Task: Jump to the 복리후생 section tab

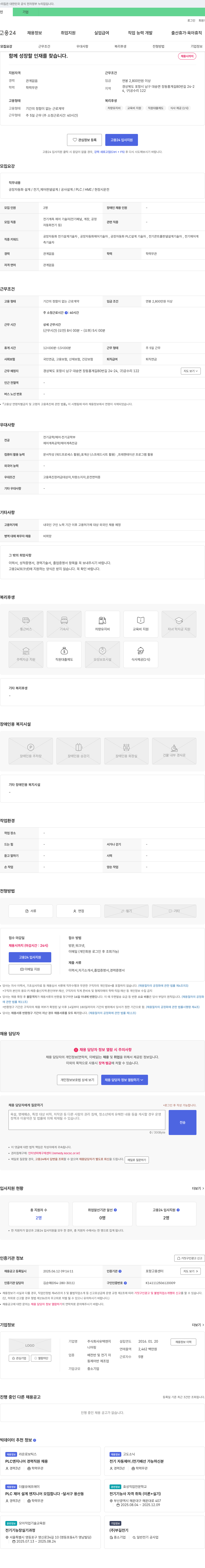Action: coord(120,46)
